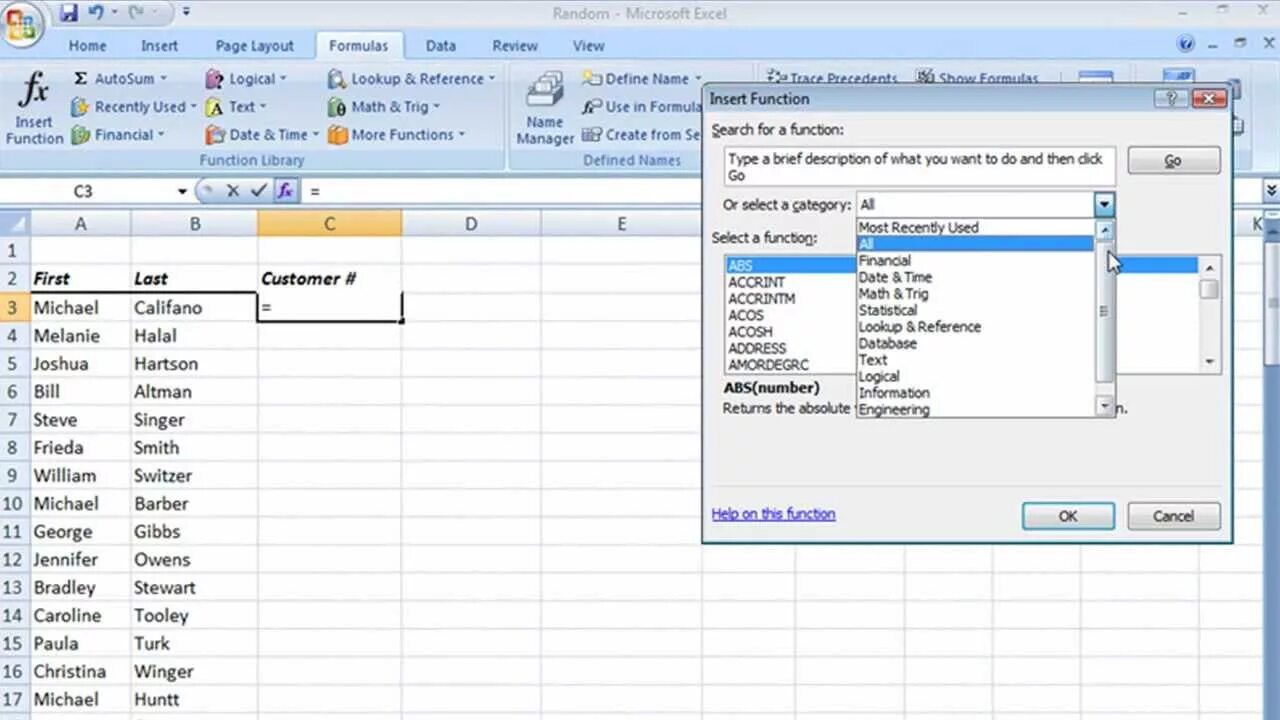Open the More Functions menu
Viewport: 1280px width, 720px height.
396,134
